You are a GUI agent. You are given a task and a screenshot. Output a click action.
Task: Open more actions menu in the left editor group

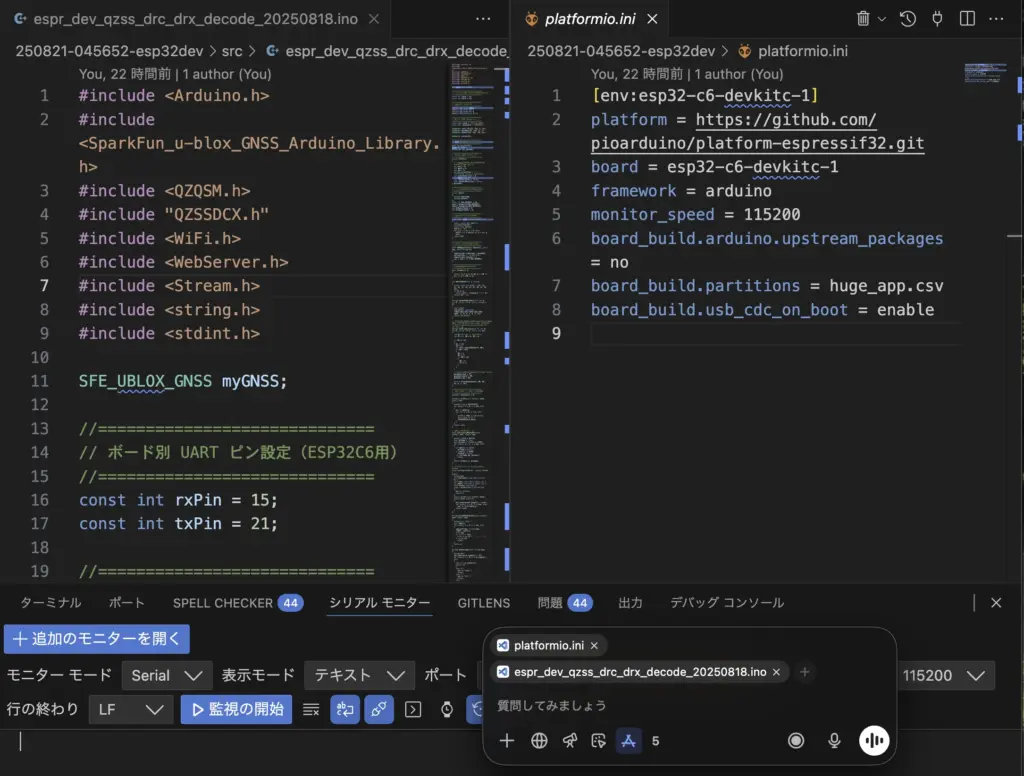tap(483, 18)
